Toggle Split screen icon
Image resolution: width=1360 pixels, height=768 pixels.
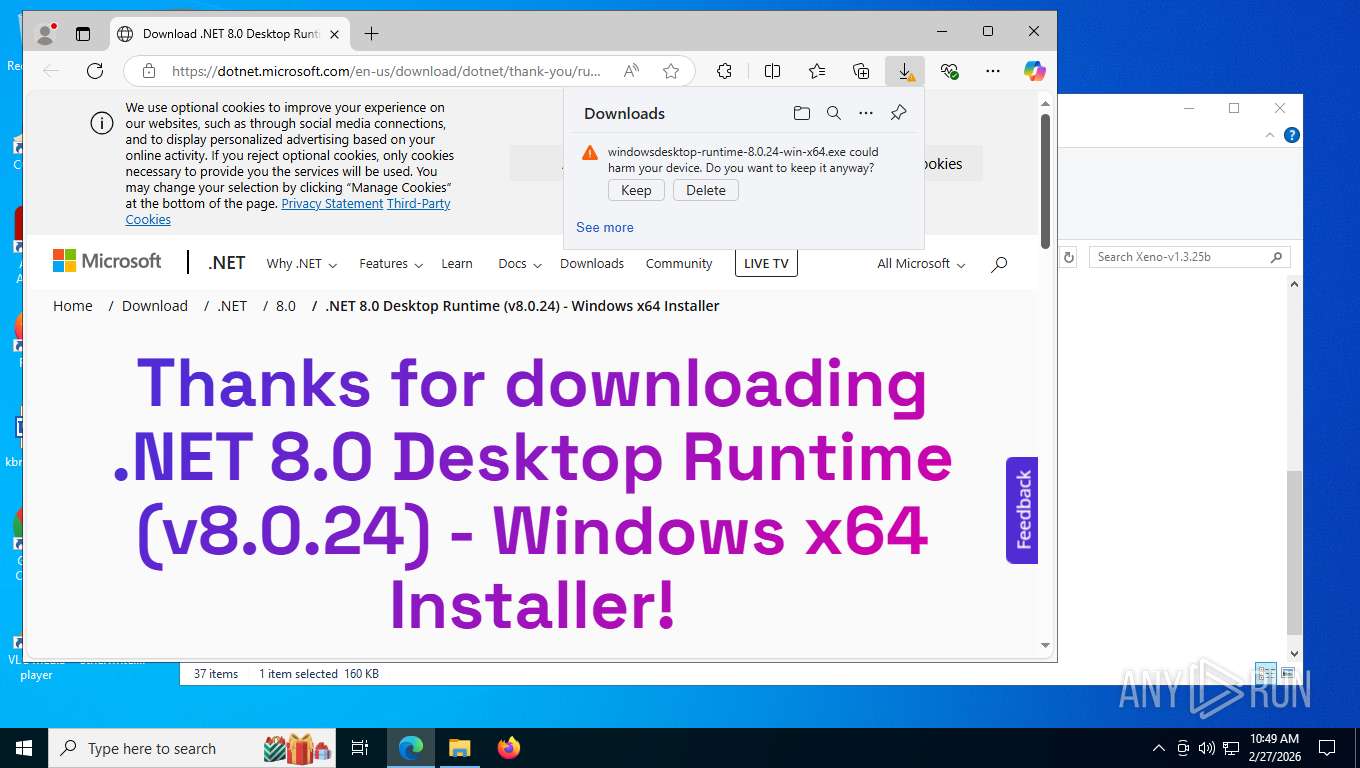(x=772, y=71)
